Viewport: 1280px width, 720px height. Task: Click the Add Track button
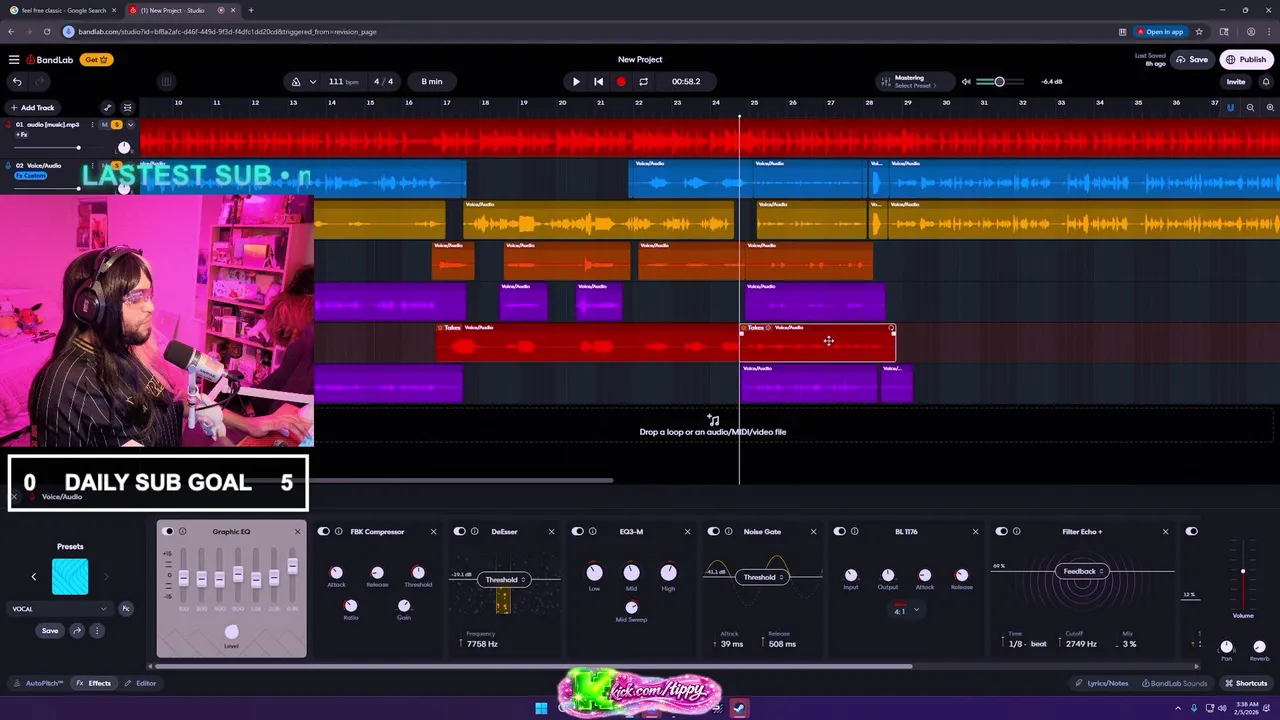tap(32, 107)
